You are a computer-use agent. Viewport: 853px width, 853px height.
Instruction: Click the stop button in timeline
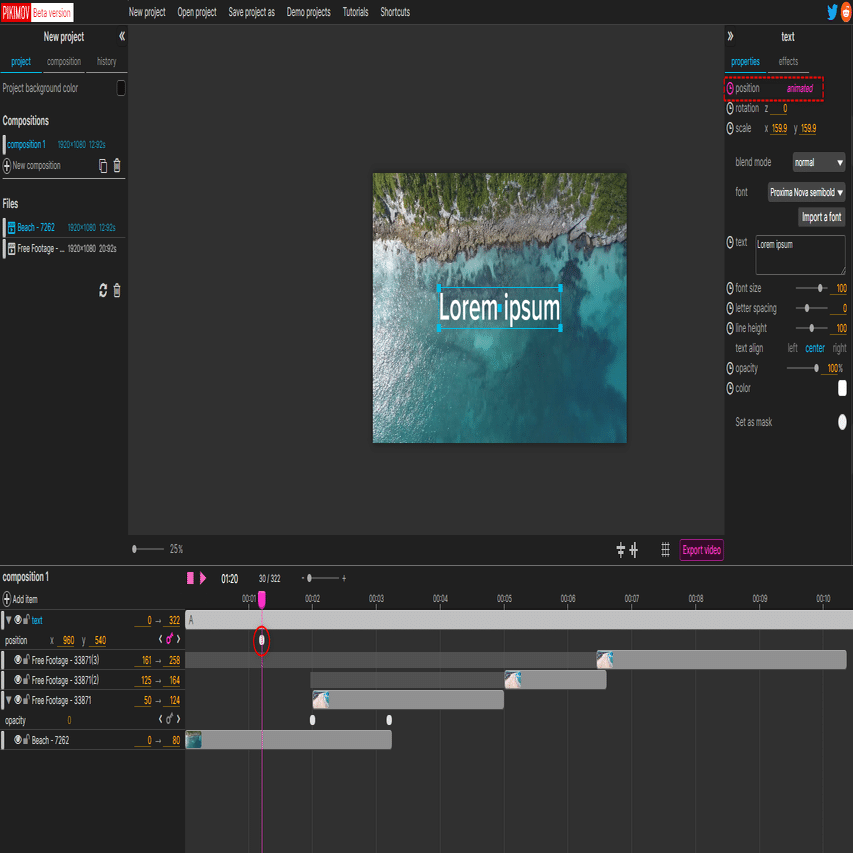190,578
